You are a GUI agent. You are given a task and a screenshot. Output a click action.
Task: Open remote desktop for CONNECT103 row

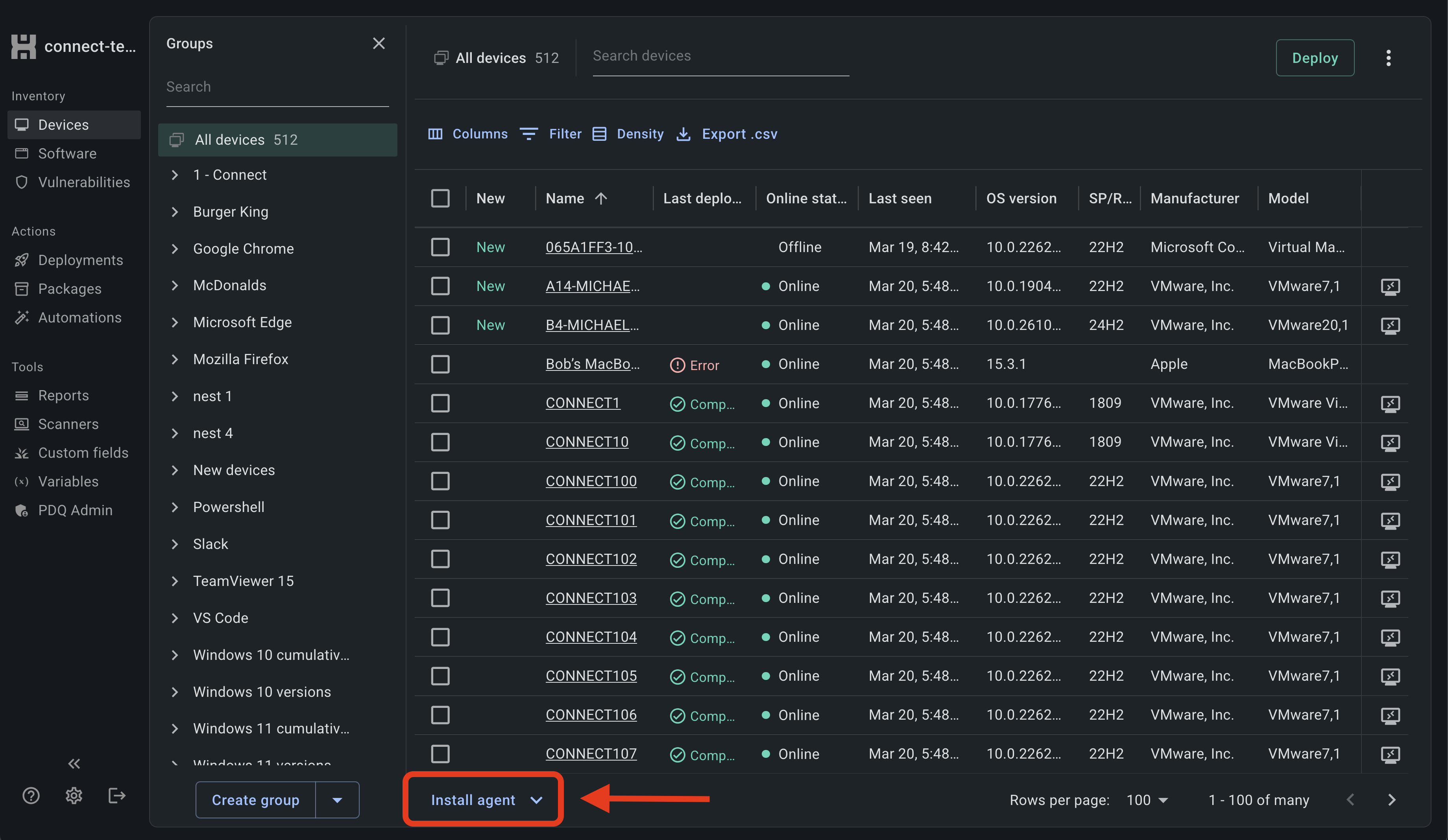coord(1390,599)
